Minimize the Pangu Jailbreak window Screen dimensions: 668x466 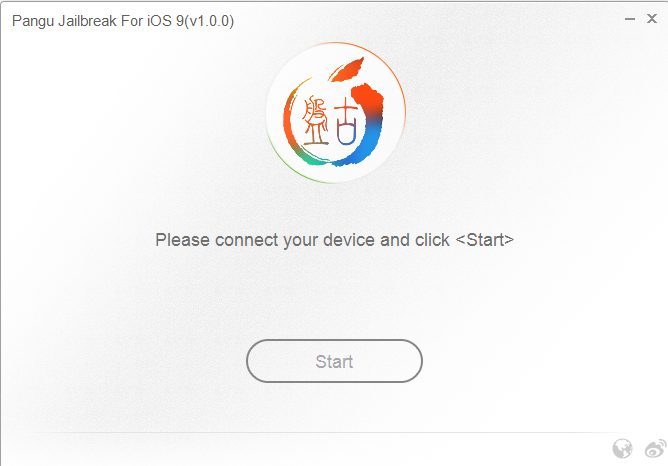pos(628,20)
